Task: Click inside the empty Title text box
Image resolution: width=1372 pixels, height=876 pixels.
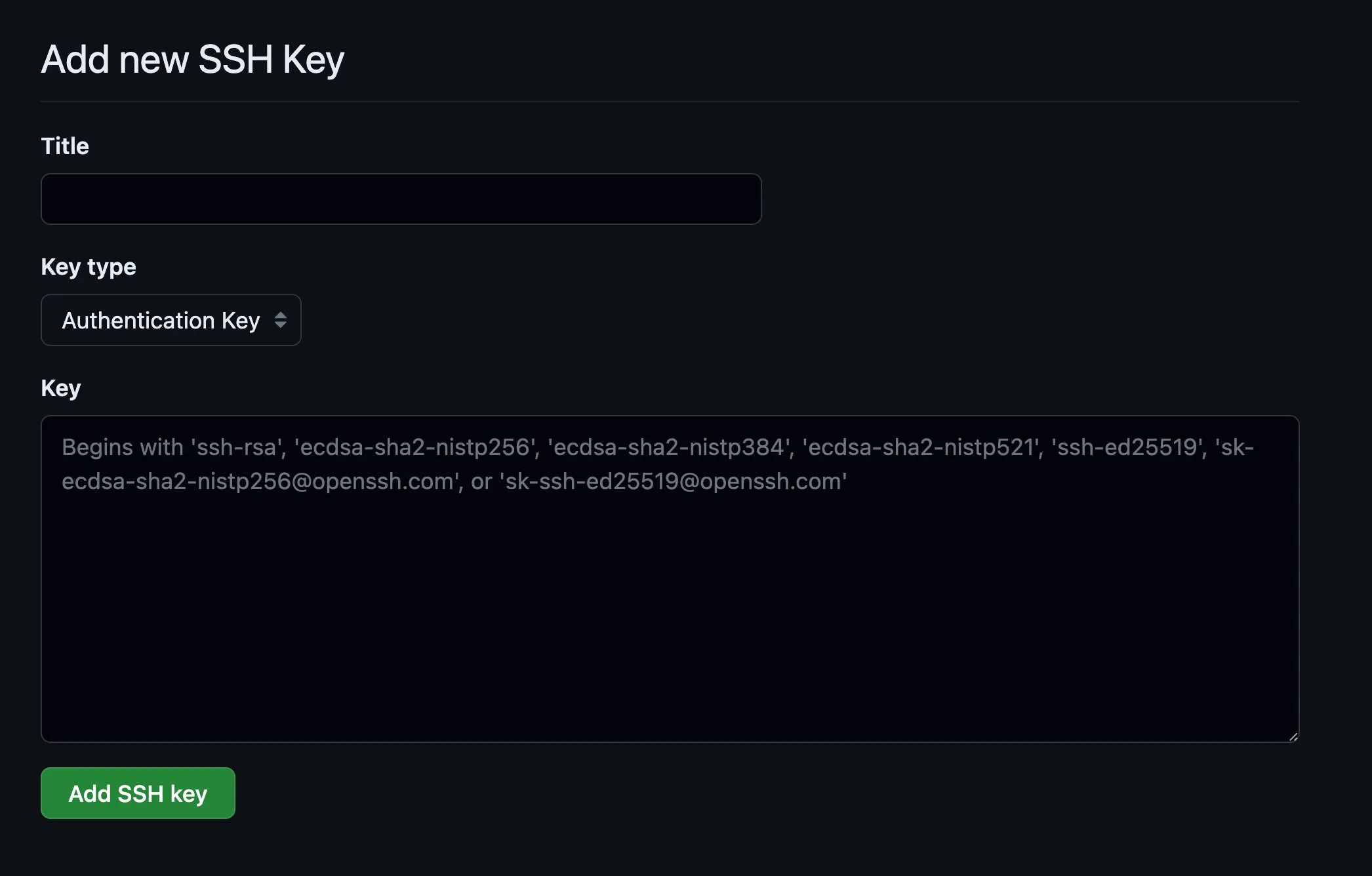Action: coord(401,199)
